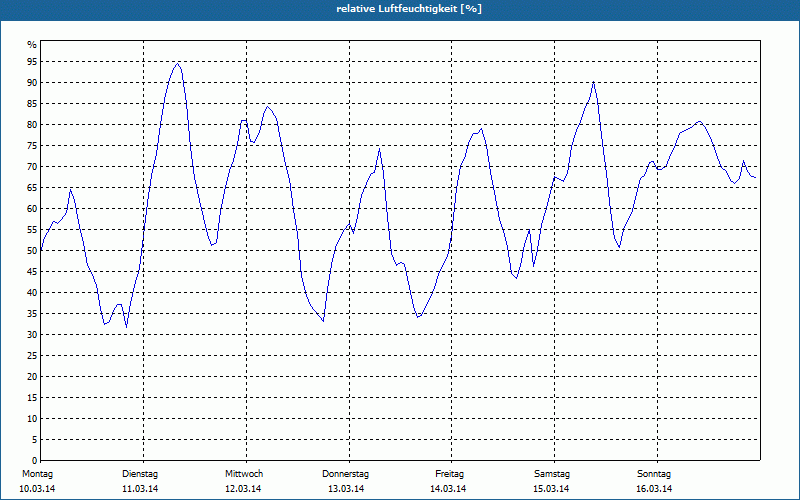Viewport: 800px width, 500px height.
Task: Click the "90" y-axis value
Action: (32, 83)
